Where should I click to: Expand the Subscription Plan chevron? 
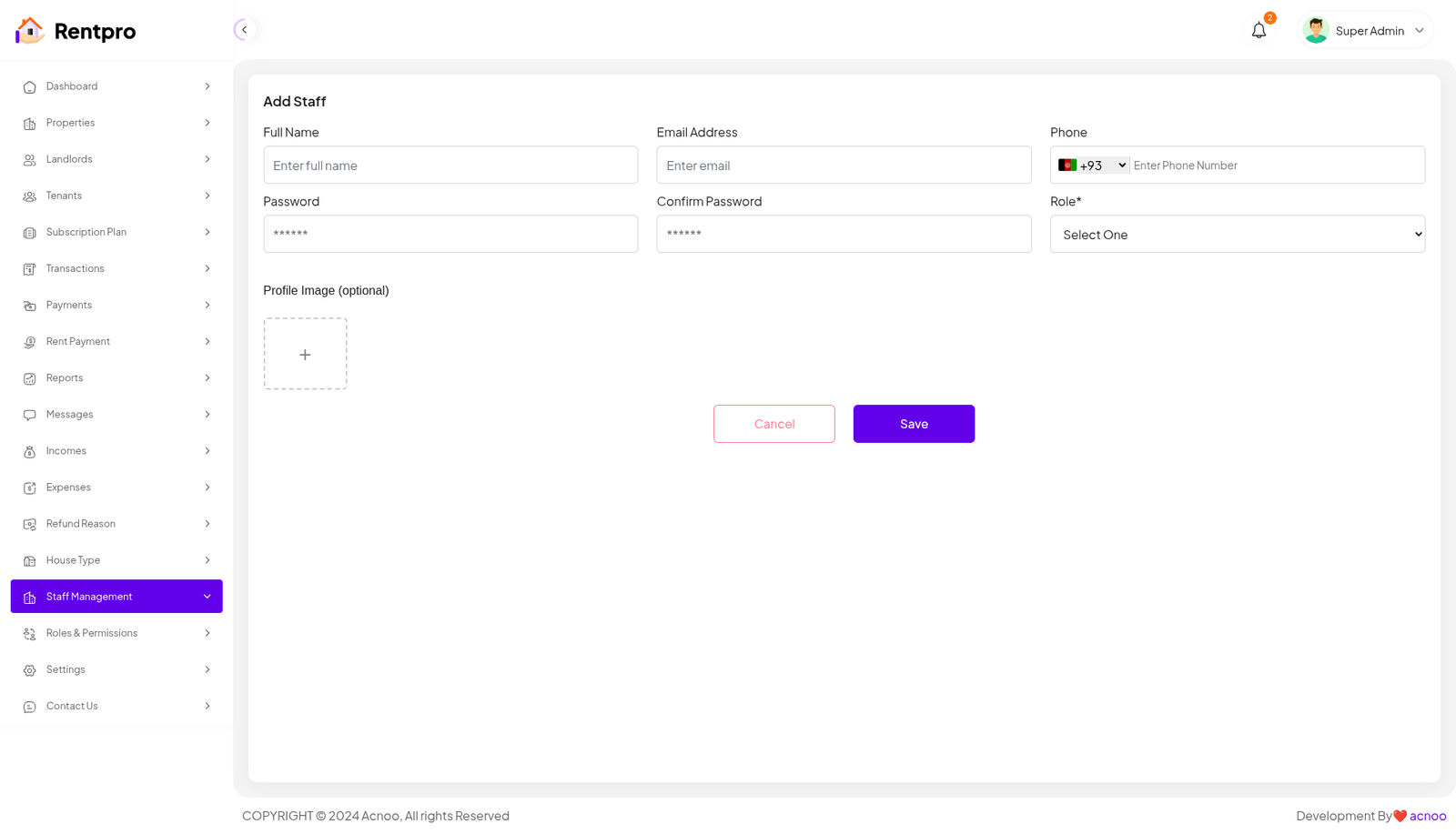(x=207, y=232)
